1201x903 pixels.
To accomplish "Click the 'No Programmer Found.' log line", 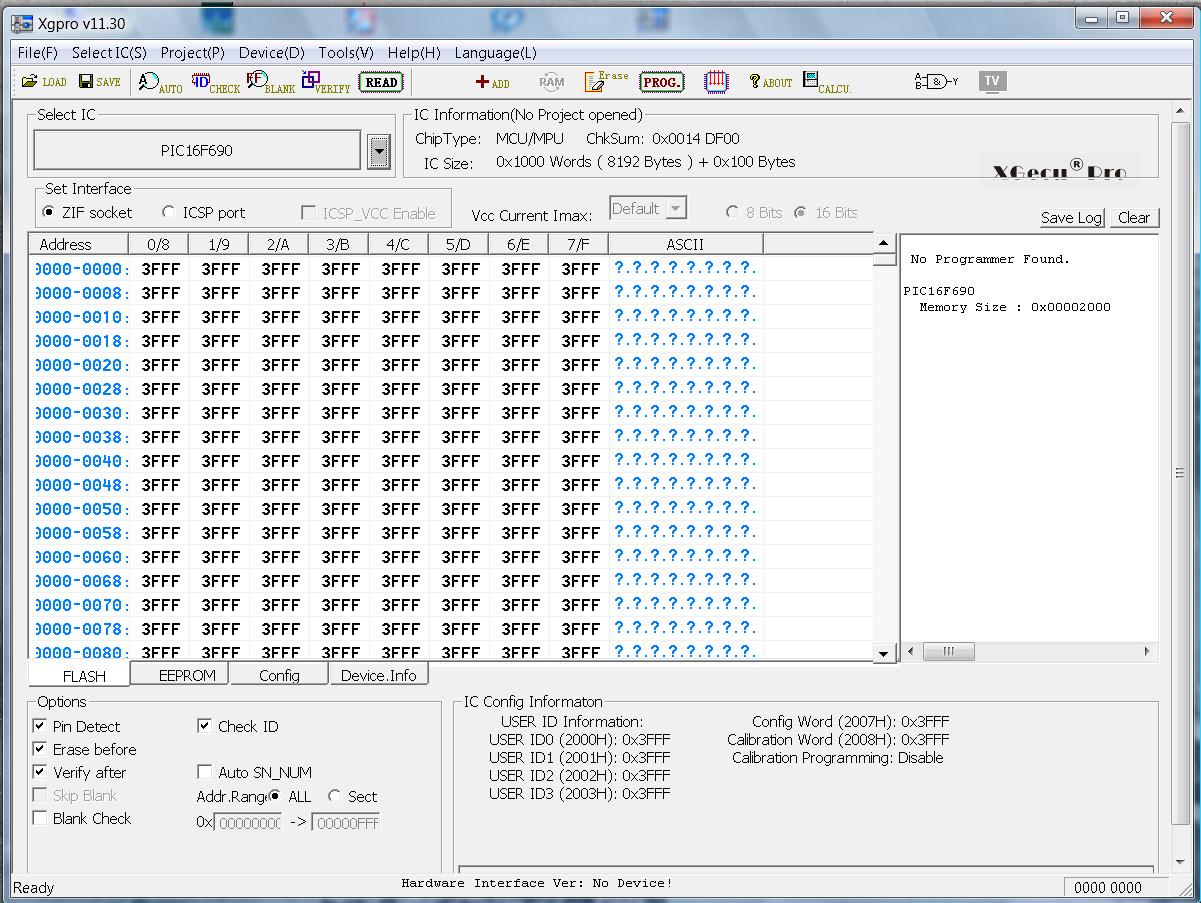I will tap(990, 259).
